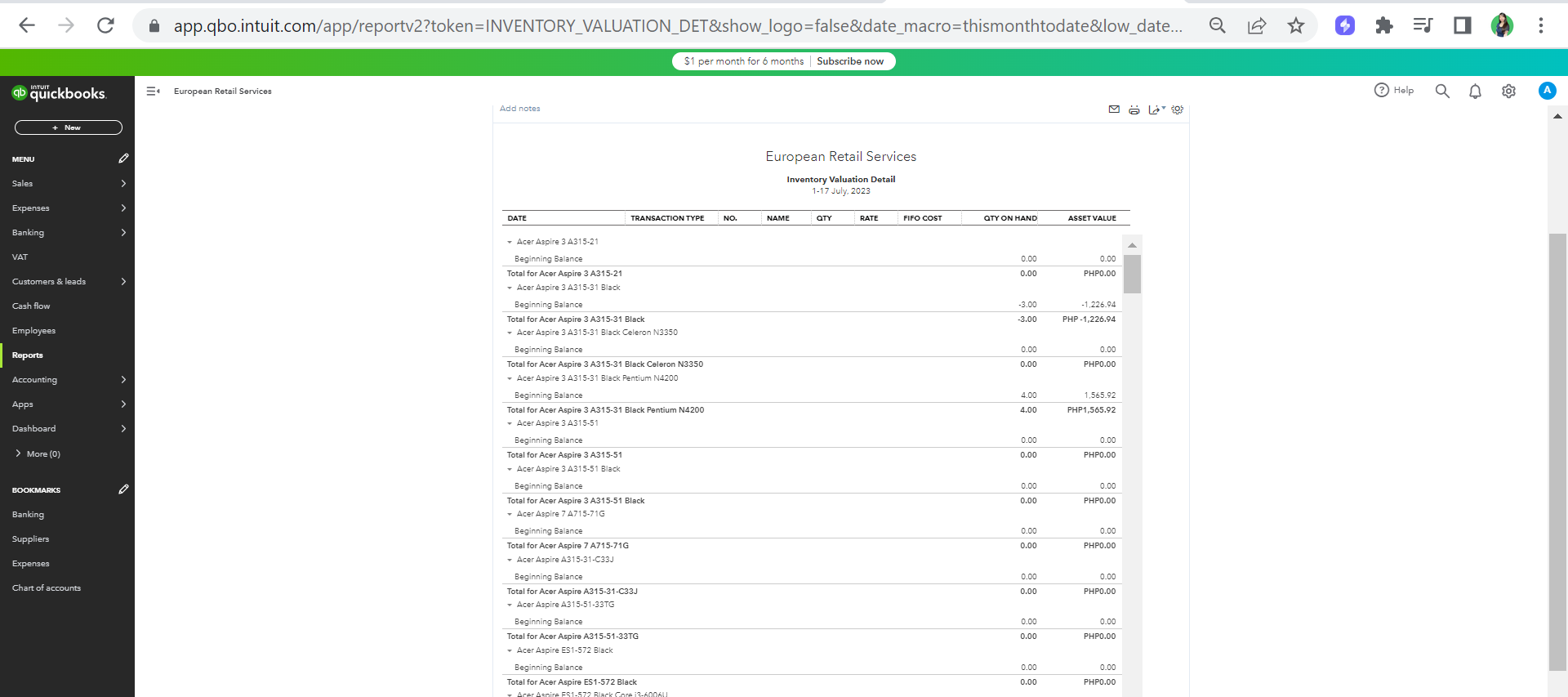1568x697 pixels.
Task: Collapse Acer Aspire 3 A315-31 Black group
Action: (510, 288)
